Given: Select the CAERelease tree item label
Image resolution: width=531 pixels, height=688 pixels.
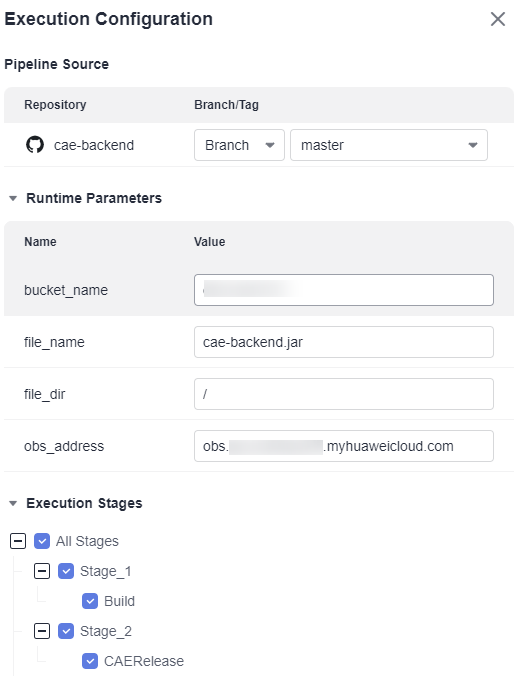Looking at the screenshot, I should point(144,661).
